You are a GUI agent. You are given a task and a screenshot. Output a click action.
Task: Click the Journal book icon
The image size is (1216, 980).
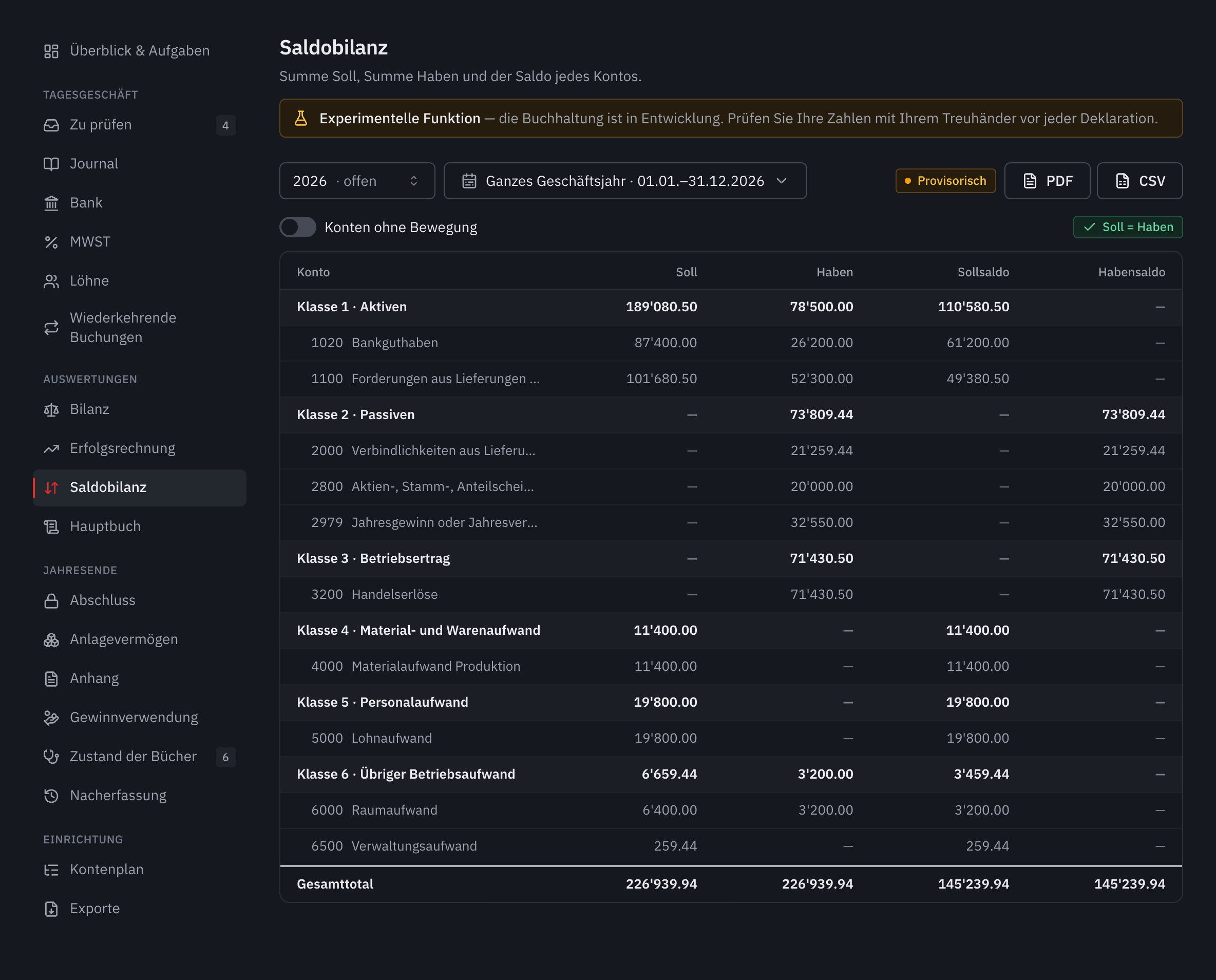(x=51, y=164)
